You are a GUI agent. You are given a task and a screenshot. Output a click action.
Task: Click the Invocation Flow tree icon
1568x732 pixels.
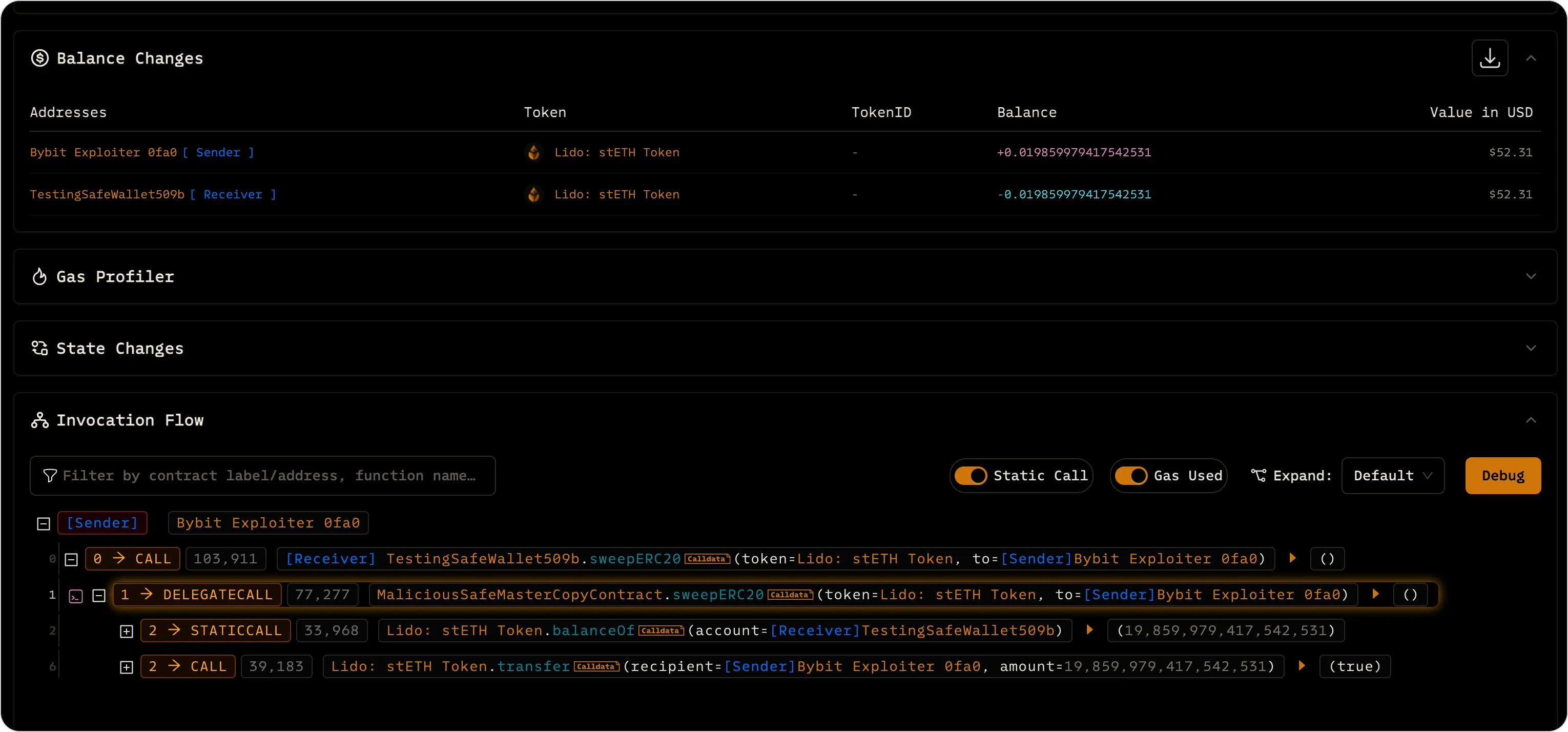point(39,420)
